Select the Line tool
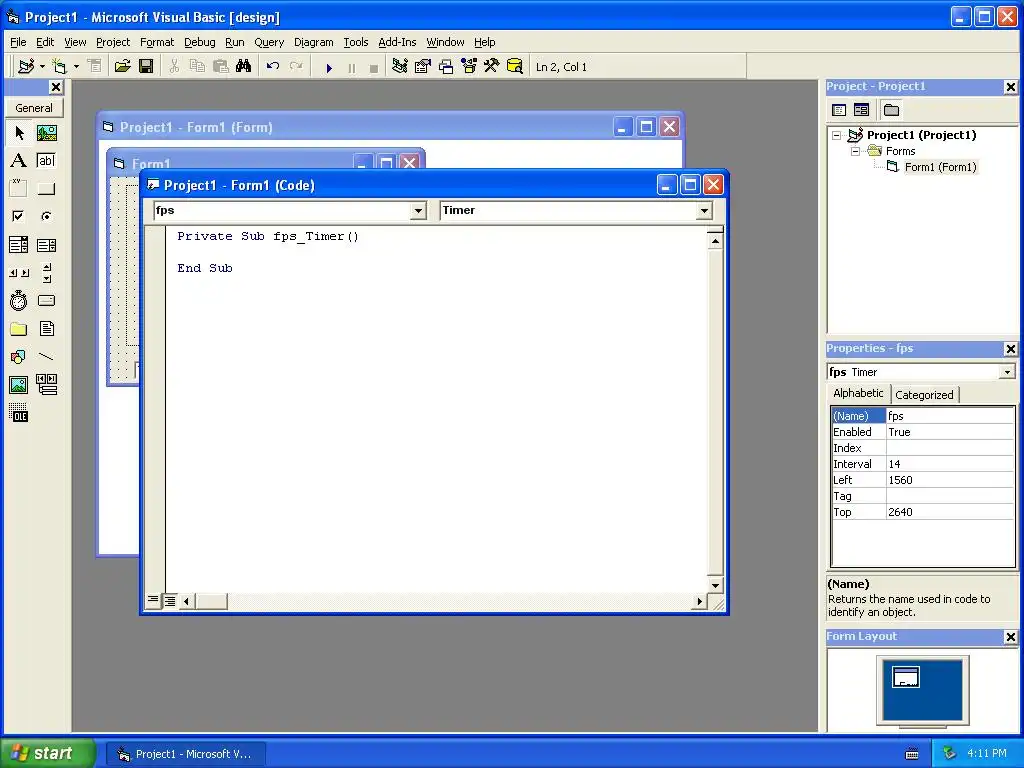The height and width of the screenshot is (768, 1024). click(x=46, y=357)
